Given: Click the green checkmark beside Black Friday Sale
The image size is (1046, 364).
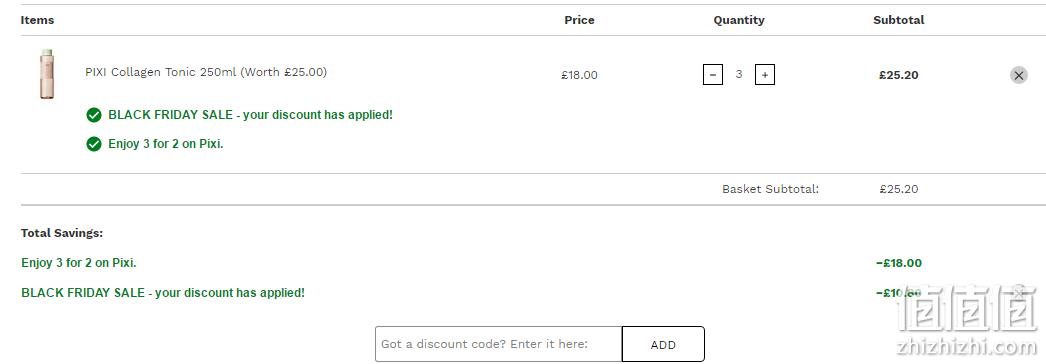Looking at the screenshot, I should [x=94, y=115].
